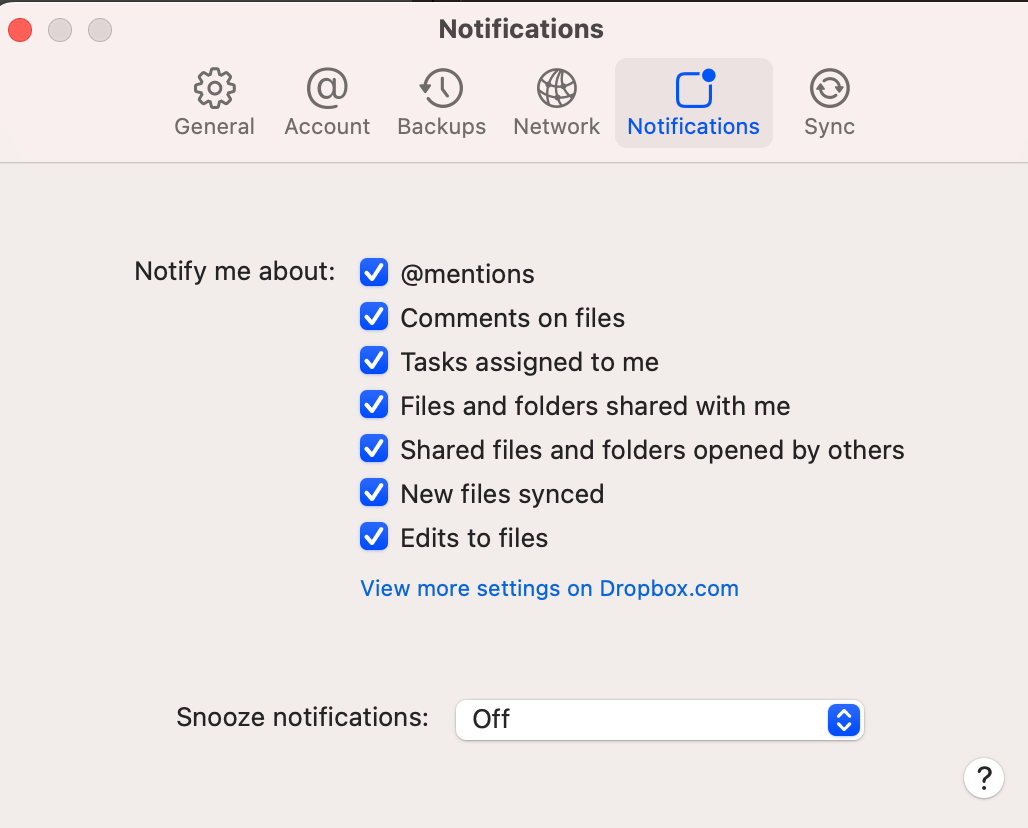
Task: Disable Edits to files notifications checkbox
Action: point(374,536)
